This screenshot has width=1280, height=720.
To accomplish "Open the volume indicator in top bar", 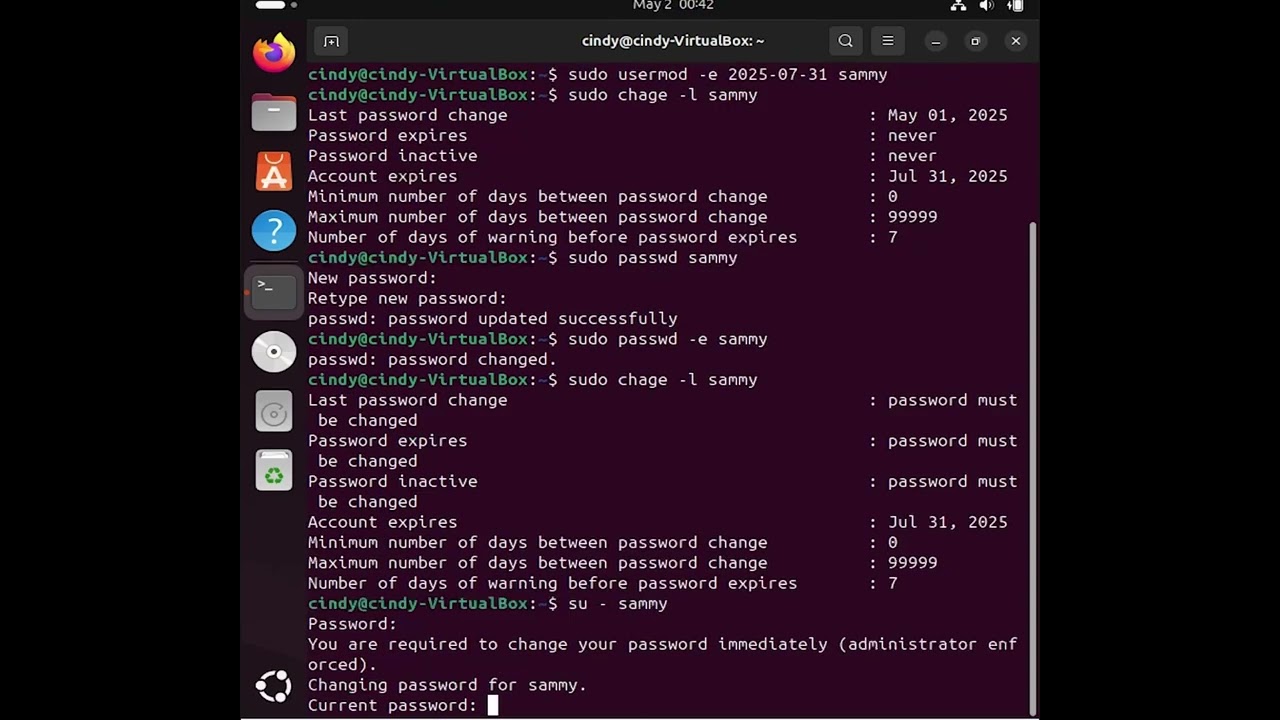I will coord(987,6).
